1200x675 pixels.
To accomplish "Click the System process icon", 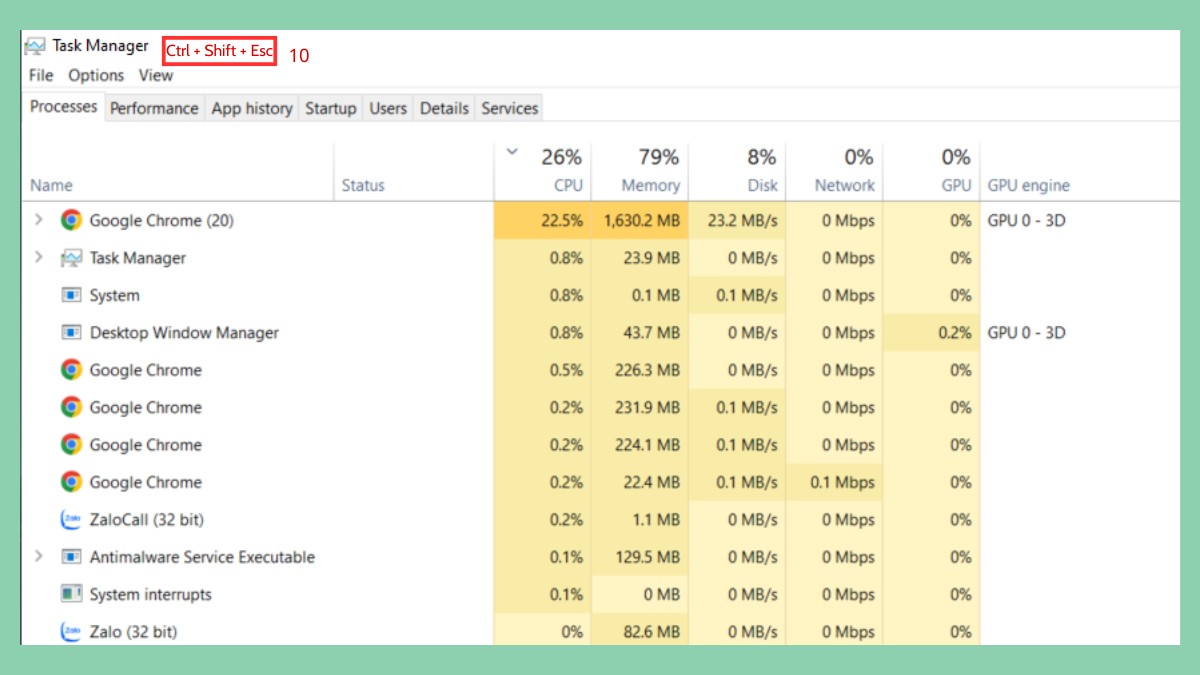I will (70, 295).
